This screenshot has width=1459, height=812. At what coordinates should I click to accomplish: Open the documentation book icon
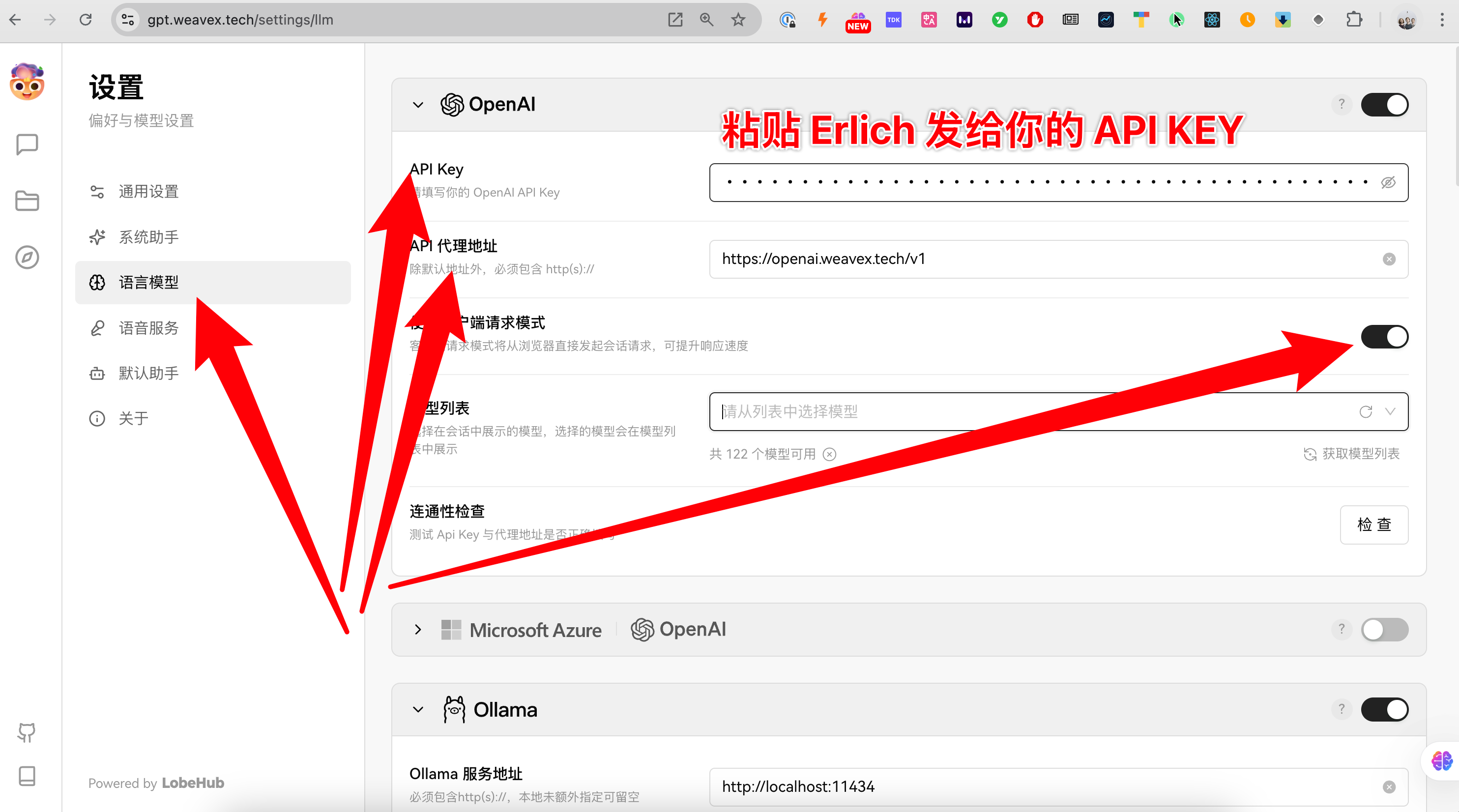click(x=27, y=776)
